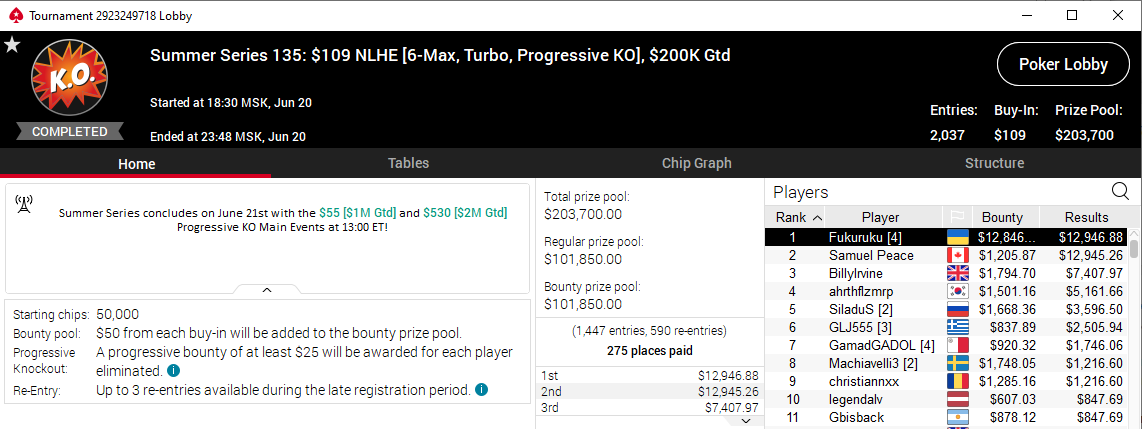Click the players list scrollbar
The height and width of the screenshot is (429, 1142).
(x=1134, y=328)
